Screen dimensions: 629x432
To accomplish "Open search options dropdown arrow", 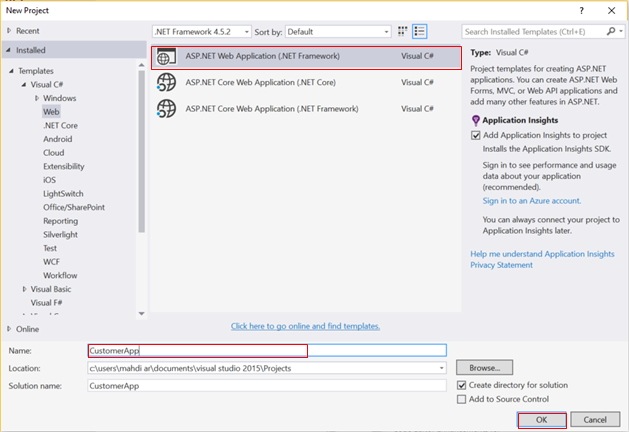I will [621, 31].
